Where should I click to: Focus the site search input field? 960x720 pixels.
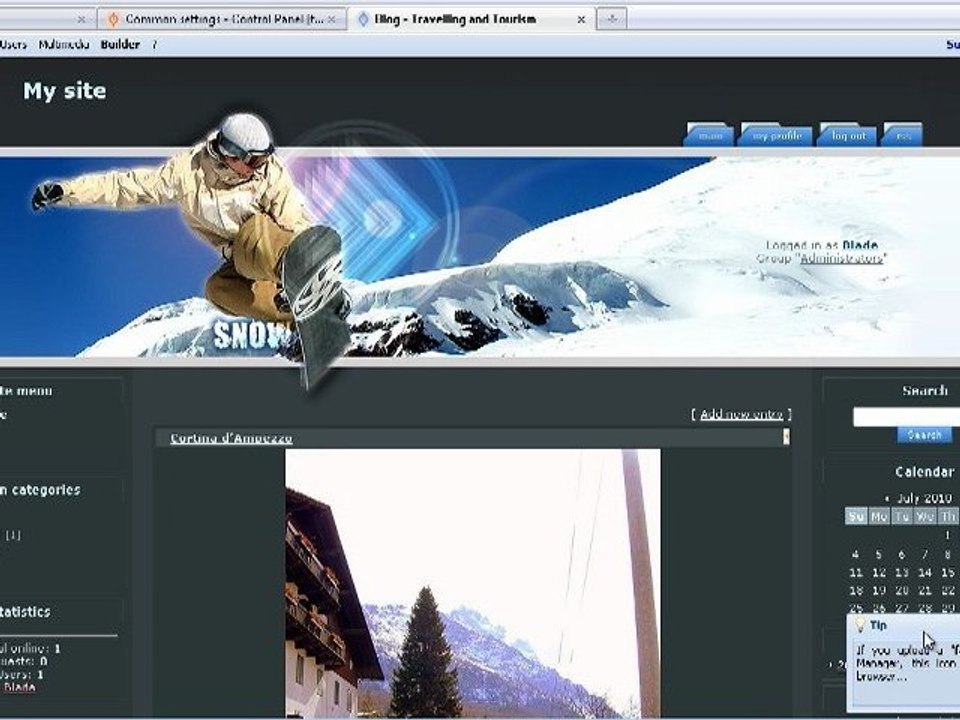(x=906, y=417)
